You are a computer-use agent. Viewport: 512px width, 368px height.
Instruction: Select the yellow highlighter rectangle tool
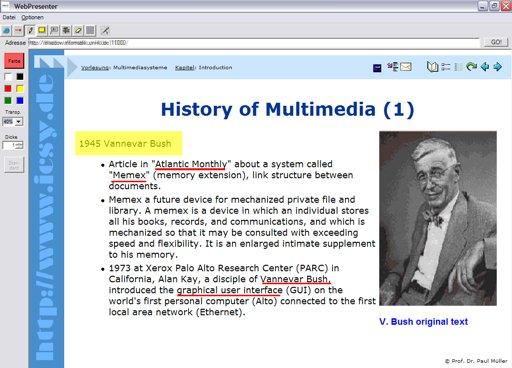[42, 31]
